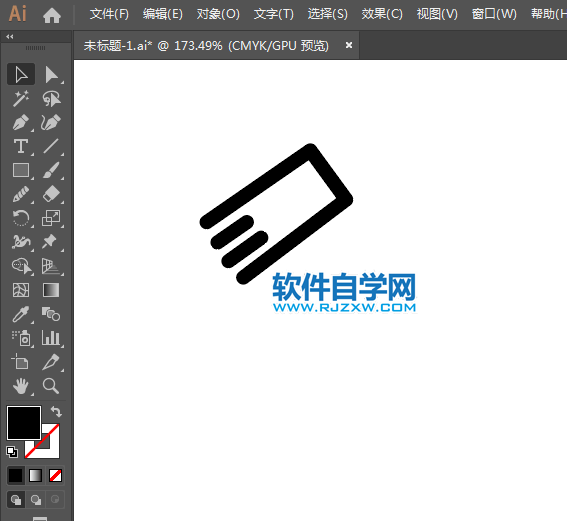Collapse the toolbar with double arrows
Viewport: 567px width, 521px height.
click(x=10, y=37)
